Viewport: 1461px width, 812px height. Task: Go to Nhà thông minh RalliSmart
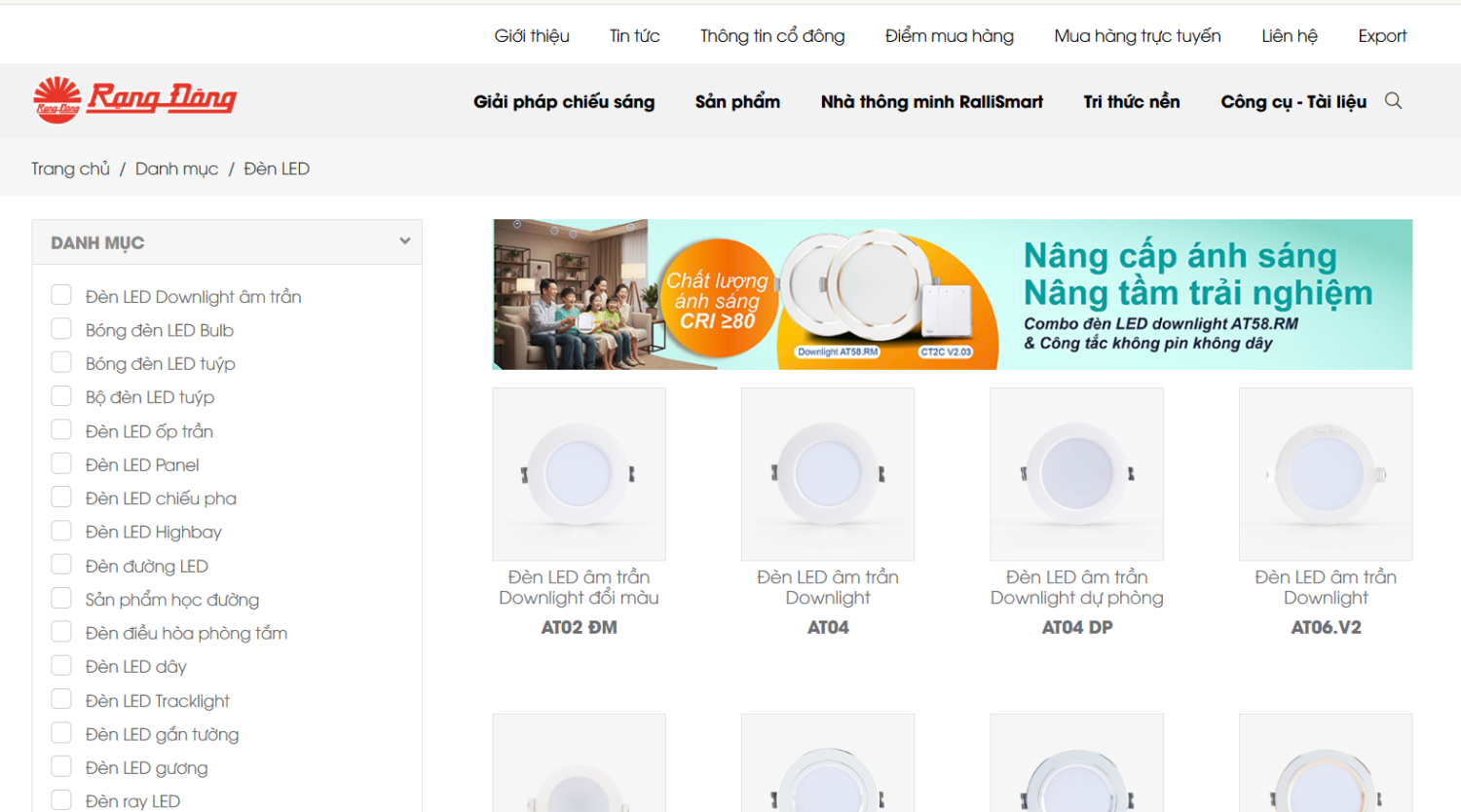click(931, 101)
